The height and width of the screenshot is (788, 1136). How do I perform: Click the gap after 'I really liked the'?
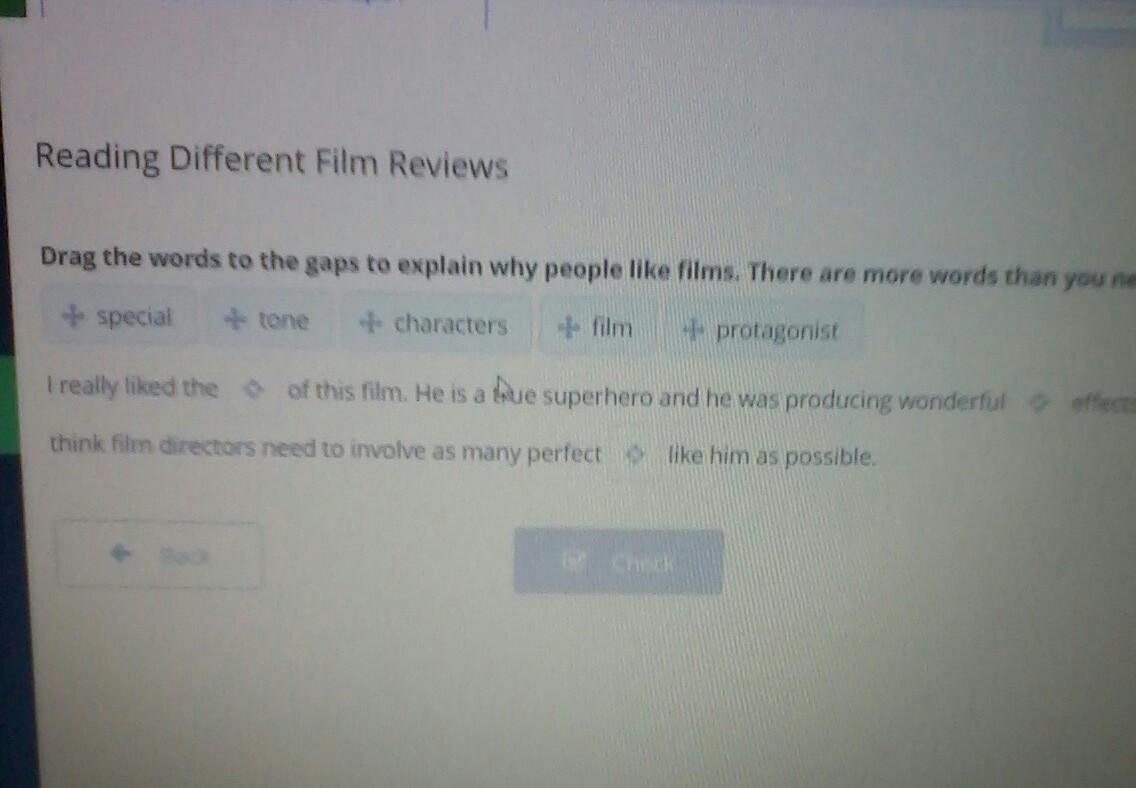(252, 390)
